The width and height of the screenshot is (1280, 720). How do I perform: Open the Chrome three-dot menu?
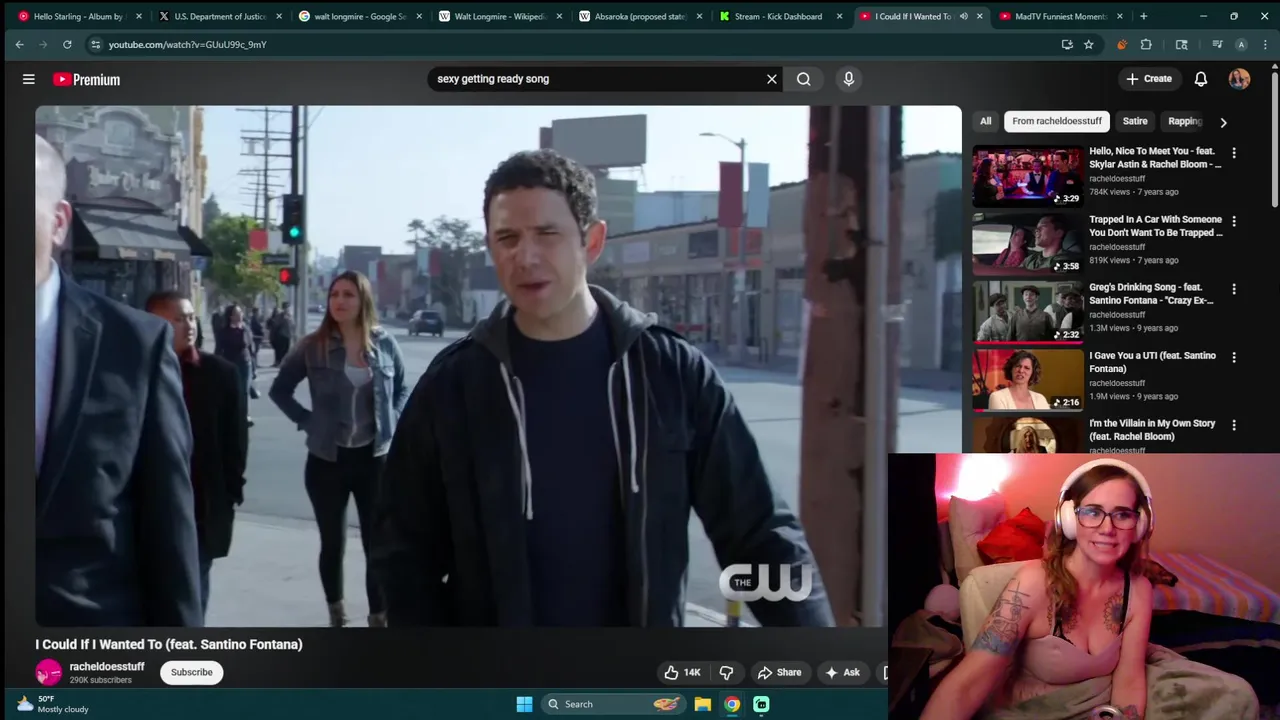click(1265, 44)
